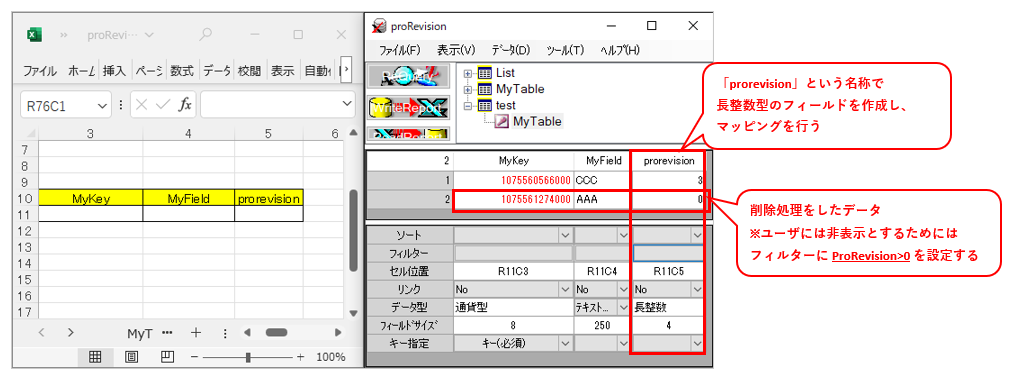Click the new sheet plus button
Viewport: 1010px width, 380px height.
[196, 333]
